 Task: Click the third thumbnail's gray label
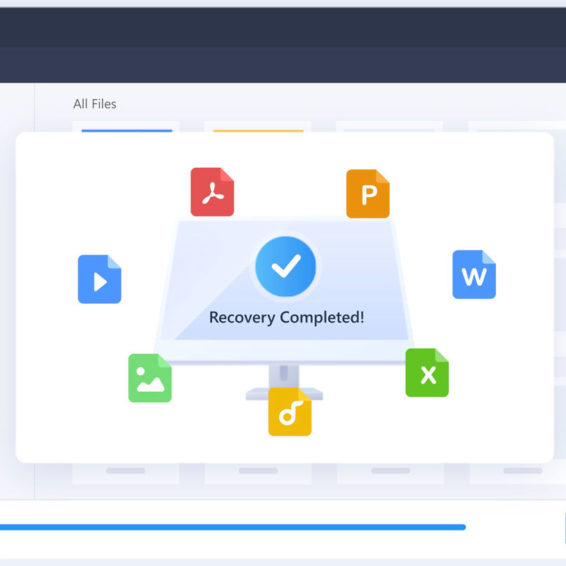(x=391, y=470)
